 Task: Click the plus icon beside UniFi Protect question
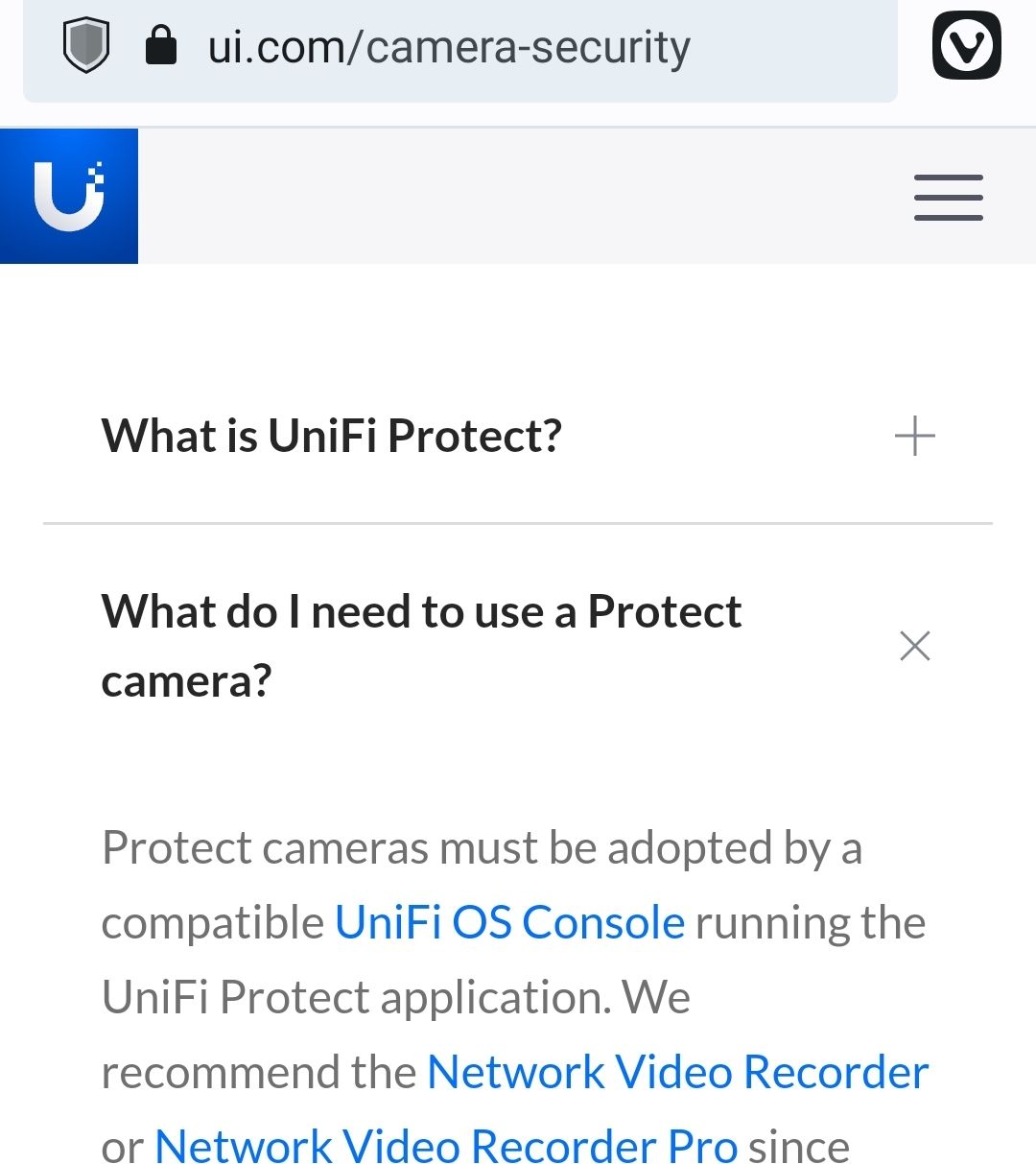point(914,437)
